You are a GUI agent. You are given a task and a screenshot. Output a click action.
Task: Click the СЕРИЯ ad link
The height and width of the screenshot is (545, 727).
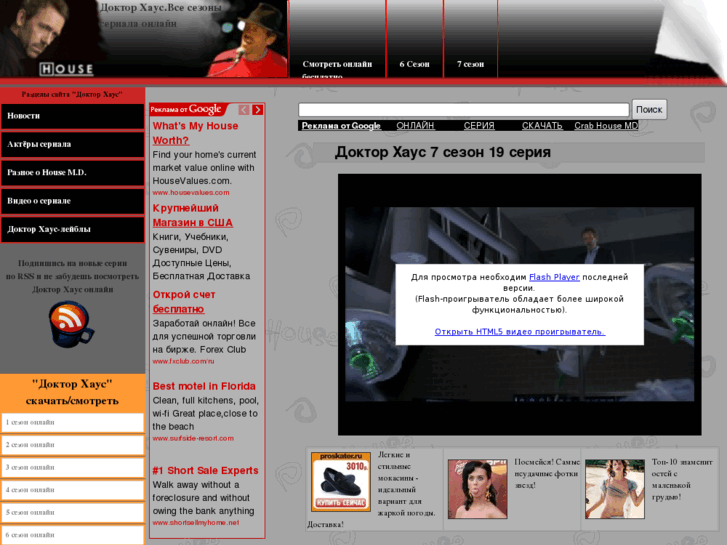479,126
